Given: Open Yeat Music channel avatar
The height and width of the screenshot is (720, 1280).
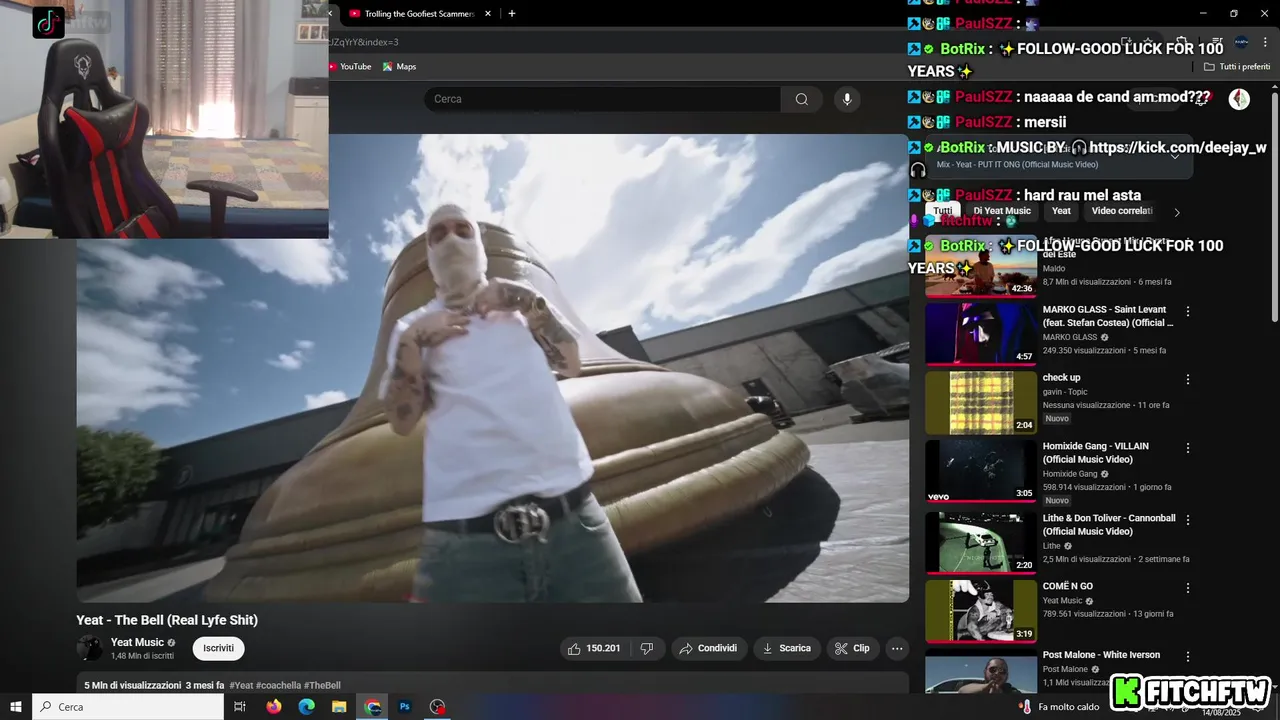Looking at the screenshot, I should 90,648.
